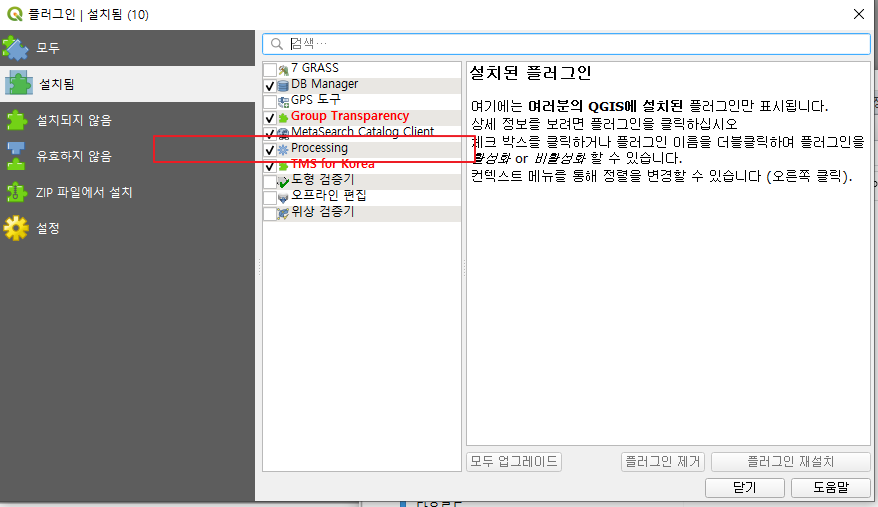Select the 위상 검증기 list row

point(362,212)
